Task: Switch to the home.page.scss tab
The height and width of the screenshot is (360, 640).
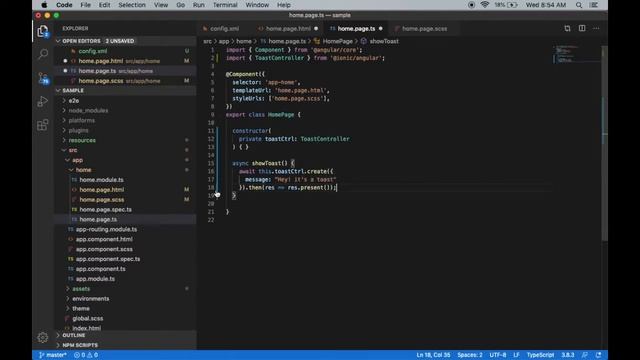Action: 424,29
